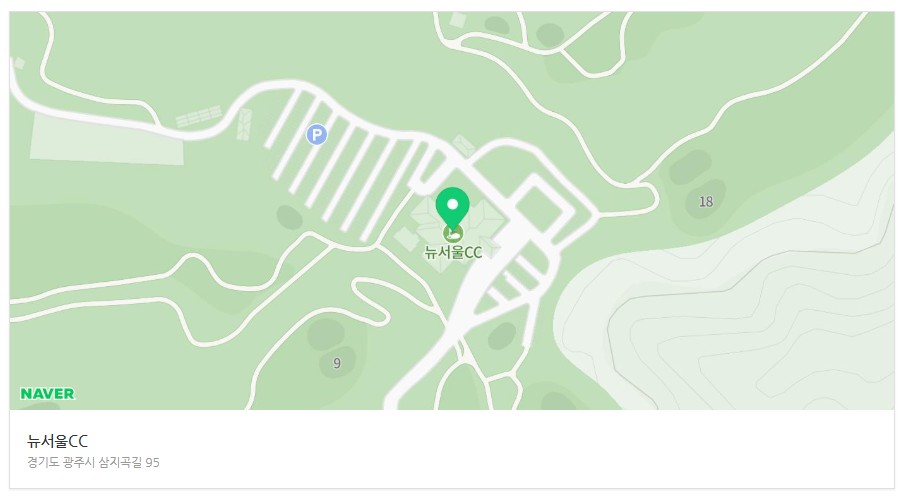Click the hole 18 number label

tap(705, 201)
